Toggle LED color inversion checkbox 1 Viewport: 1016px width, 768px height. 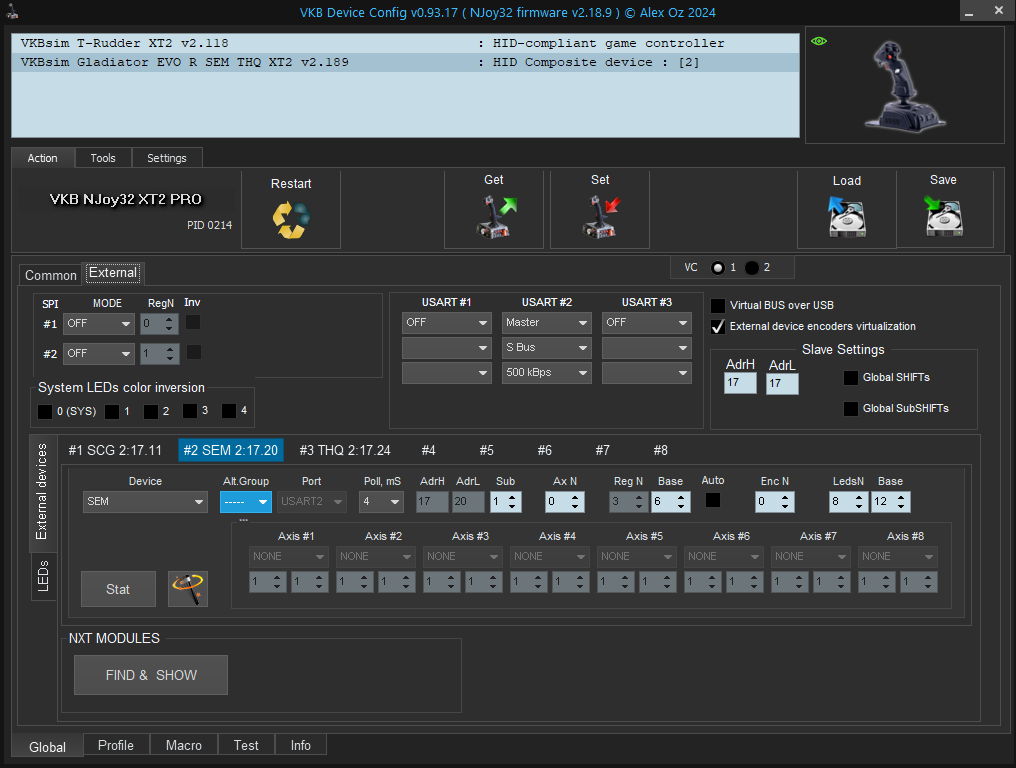pyautogui.click(x=112, y=412)
